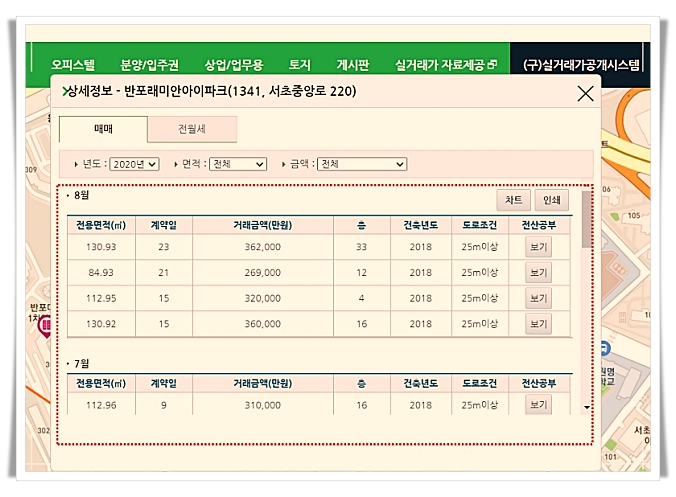676x497 pixels.
Task: Click the red map marker pin
Action: click(45, 325)
